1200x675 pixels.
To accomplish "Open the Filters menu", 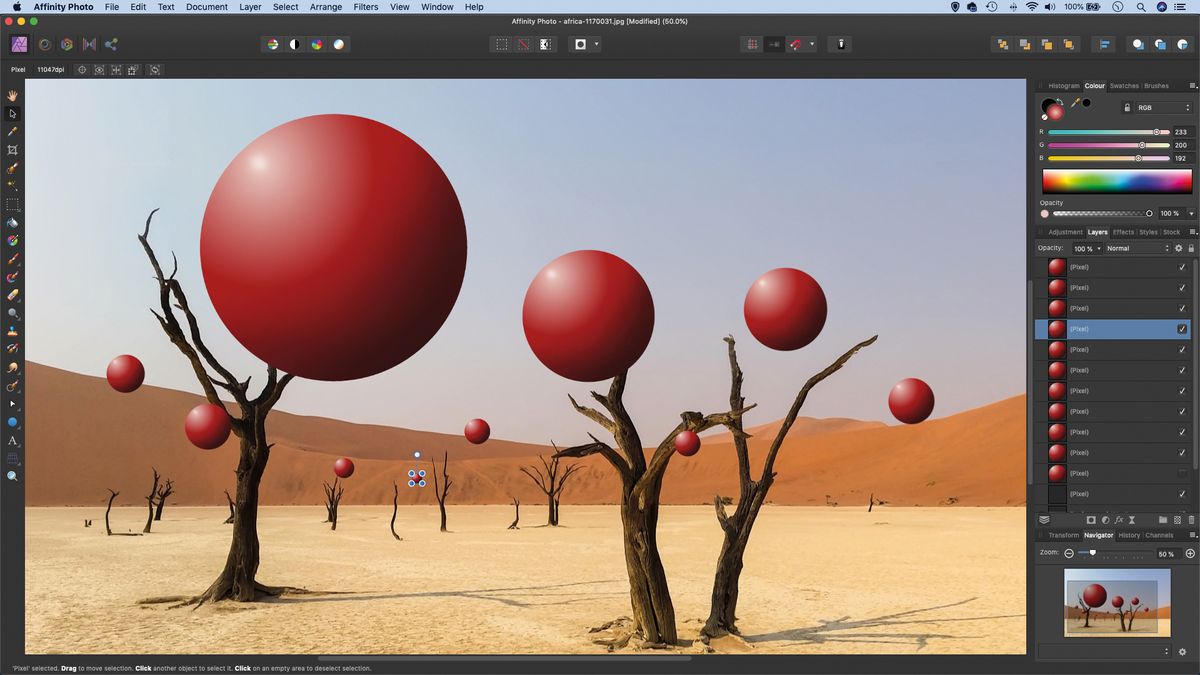I will (365, 7).
